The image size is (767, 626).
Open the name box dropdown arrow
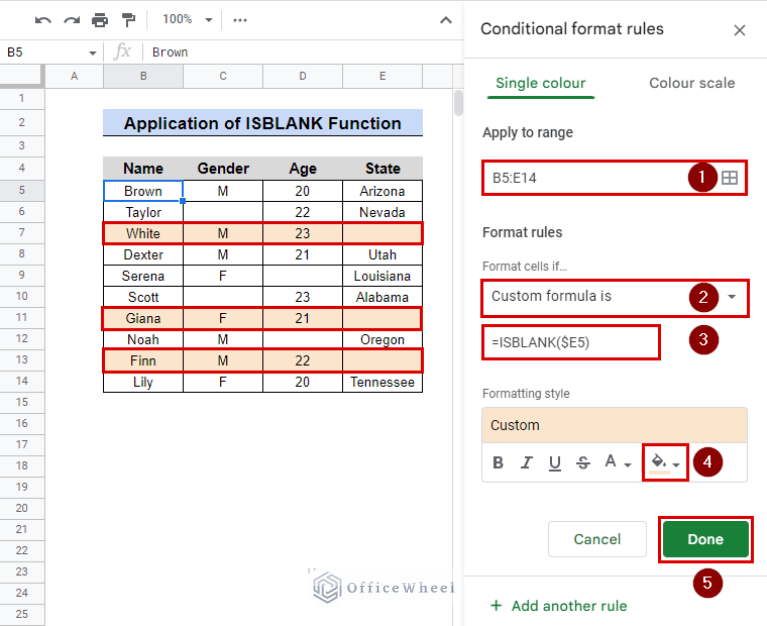(93, 52)
